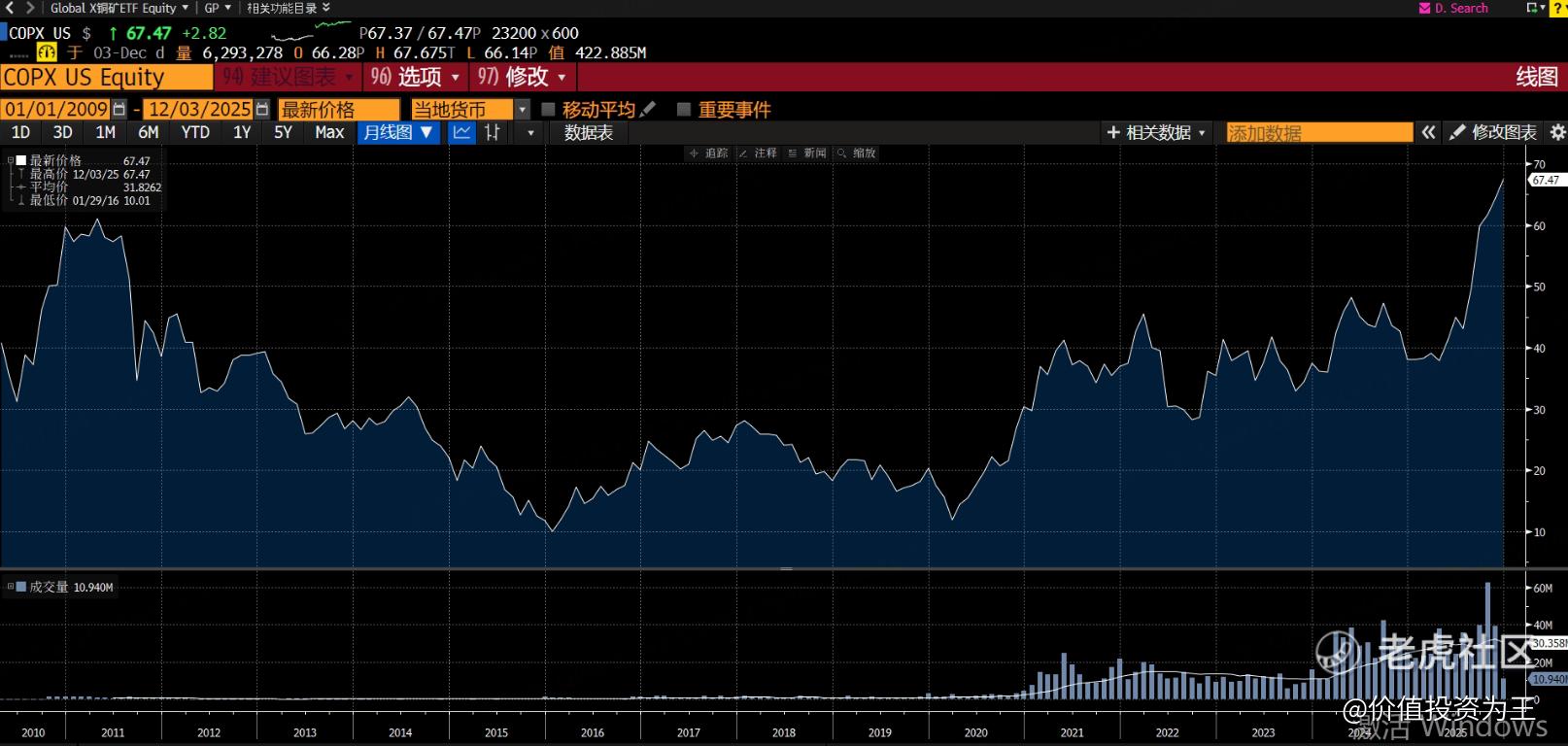
Task: Switch to line chart style icon
Action: 462,132
